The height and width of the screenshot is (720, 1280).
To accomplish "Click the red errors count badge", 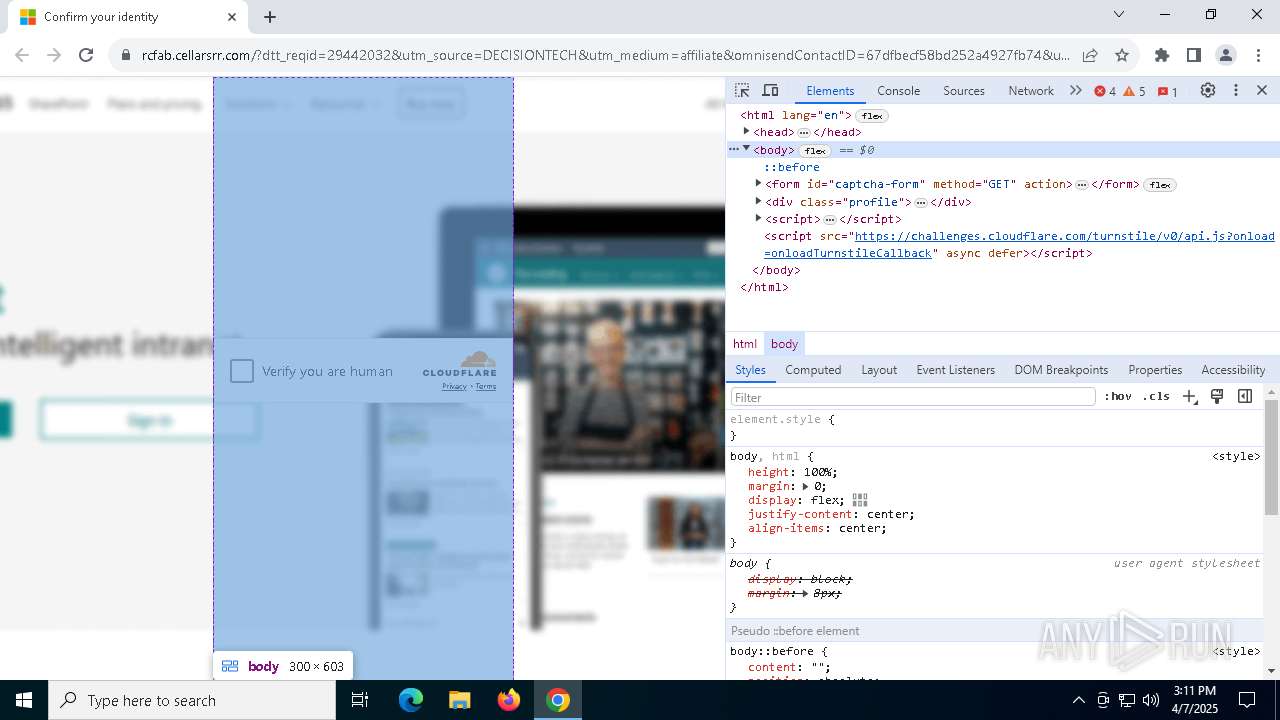I will [x=1105, y=91].
